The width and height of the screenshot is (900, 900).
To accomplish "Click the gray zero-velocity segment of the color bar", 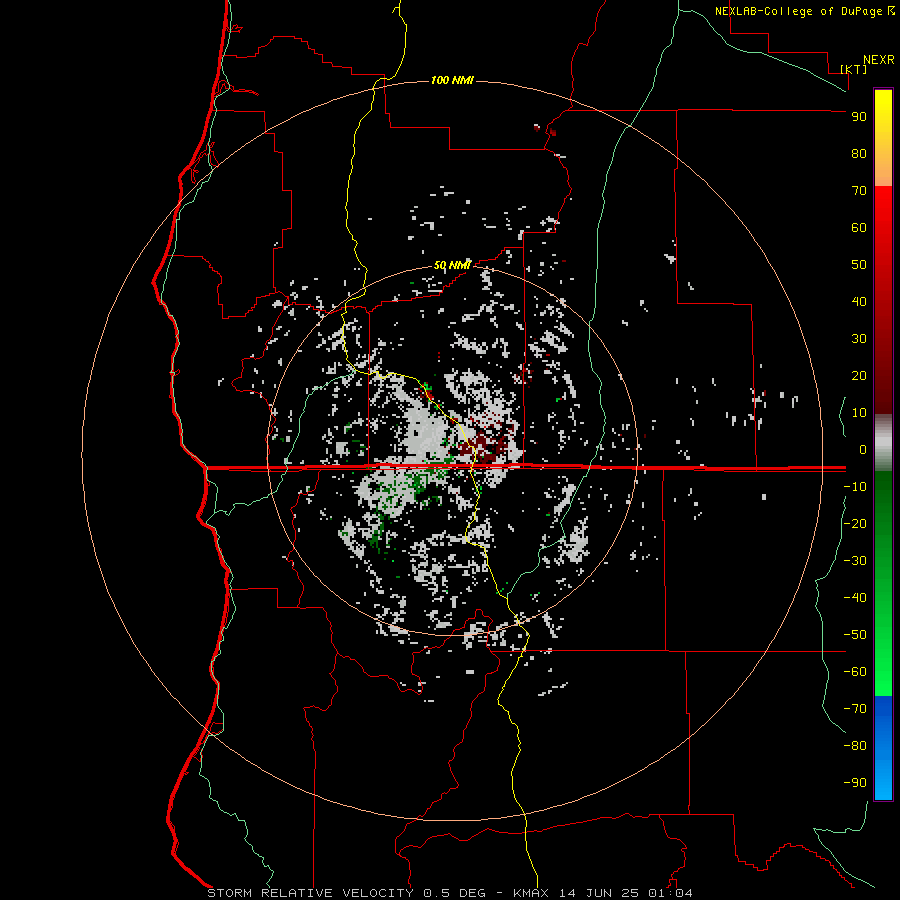I will (x=883, y=443).
